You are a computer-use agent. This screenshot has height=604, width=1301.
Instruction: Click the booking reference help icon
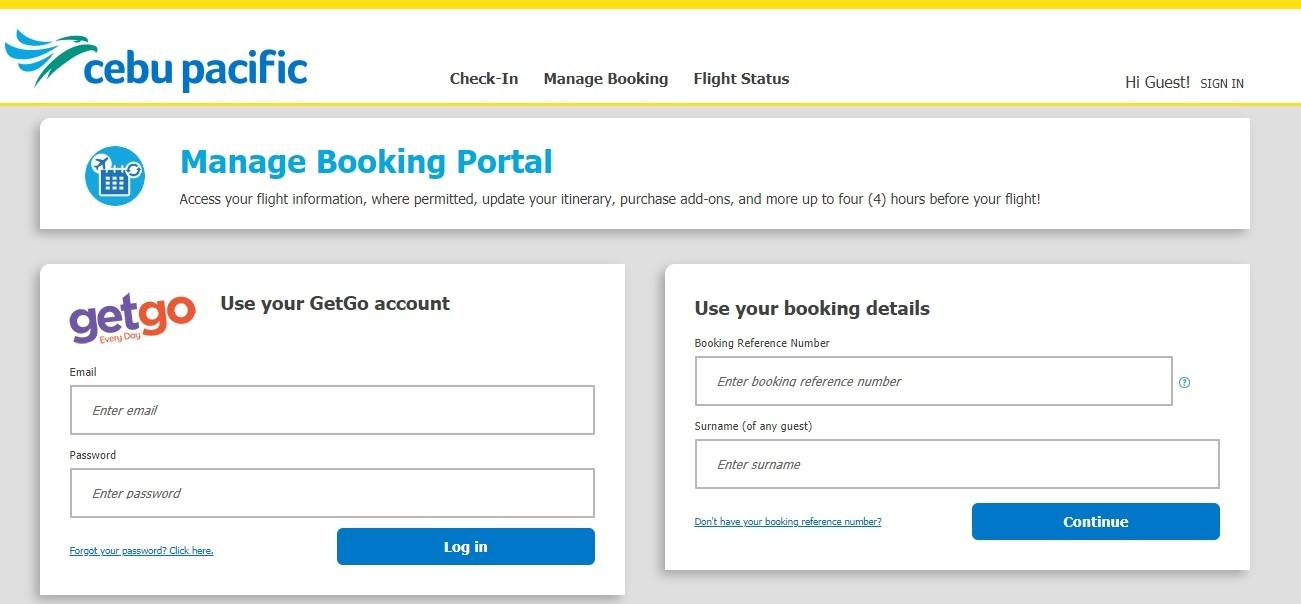click(1185, 382)
